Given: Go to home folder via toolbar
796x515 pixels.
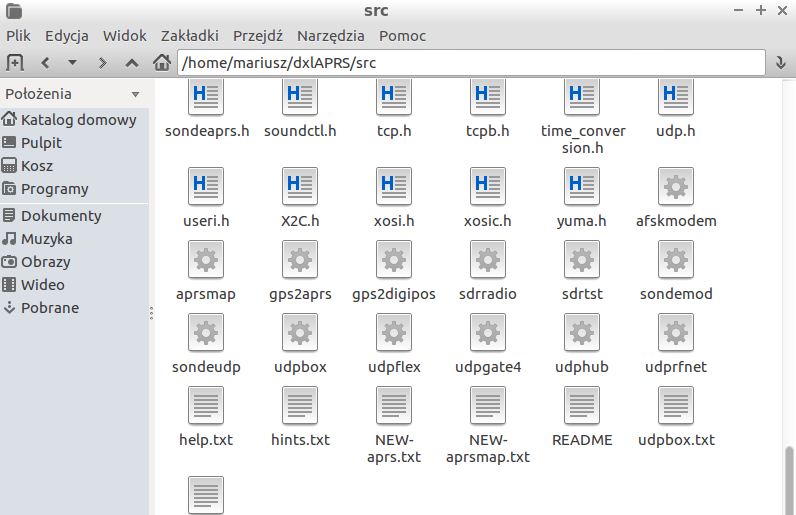Looking at the screenshot, I should 162,62.
